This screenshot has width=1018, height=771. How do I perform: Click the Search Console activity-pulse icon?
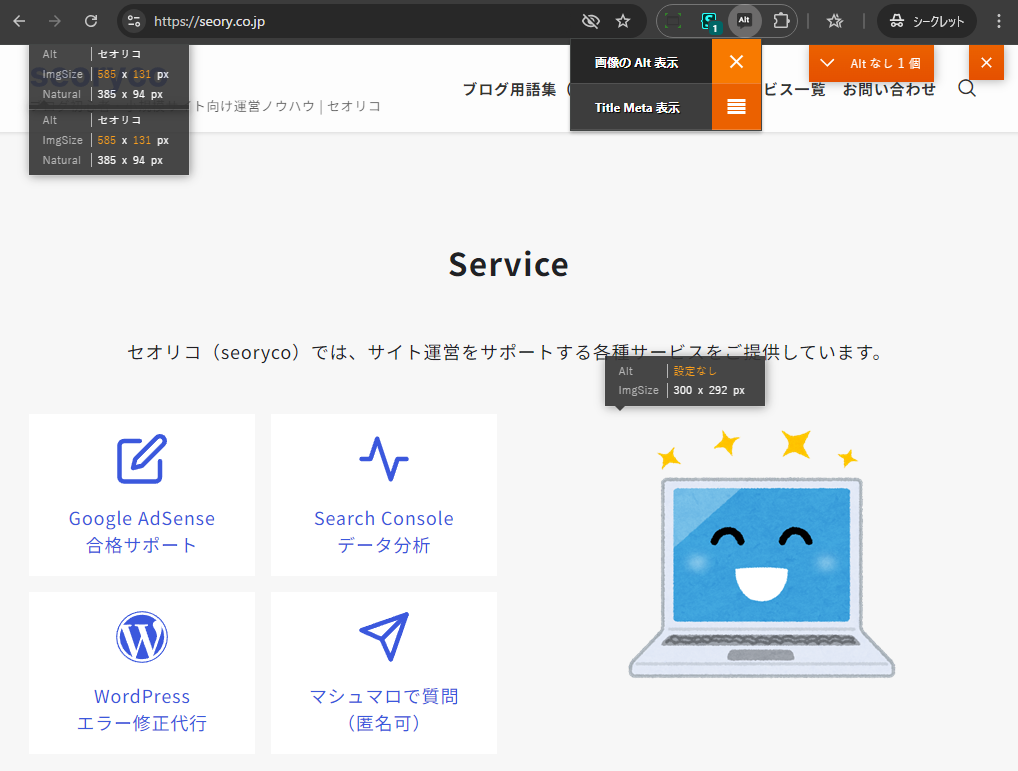(x=384, y=459)
